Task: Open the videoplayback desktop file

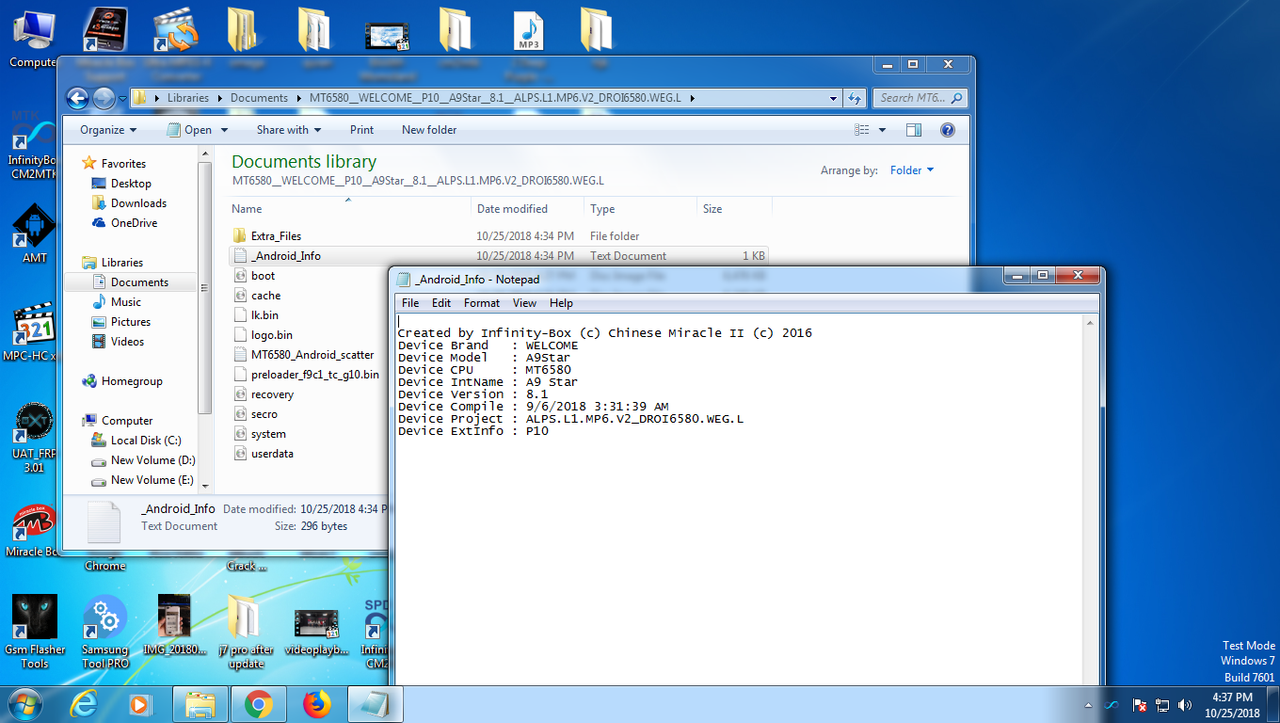Action: 316,633
